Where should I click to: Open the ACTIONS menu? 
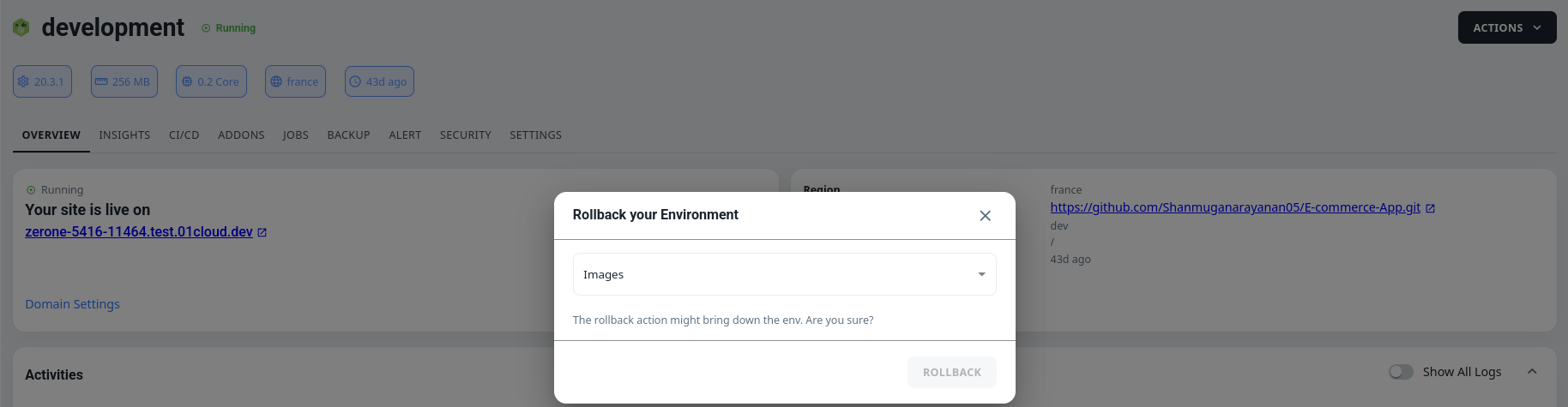(1506, 27)
